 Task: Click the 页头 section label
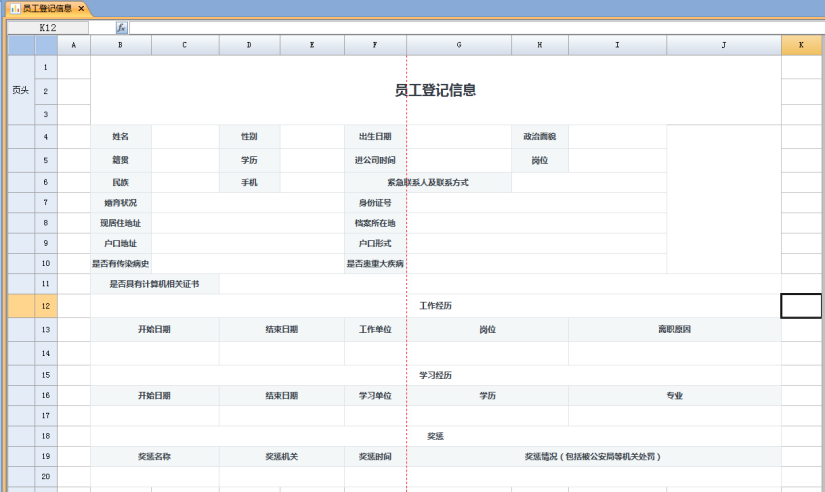coord(21,90)
